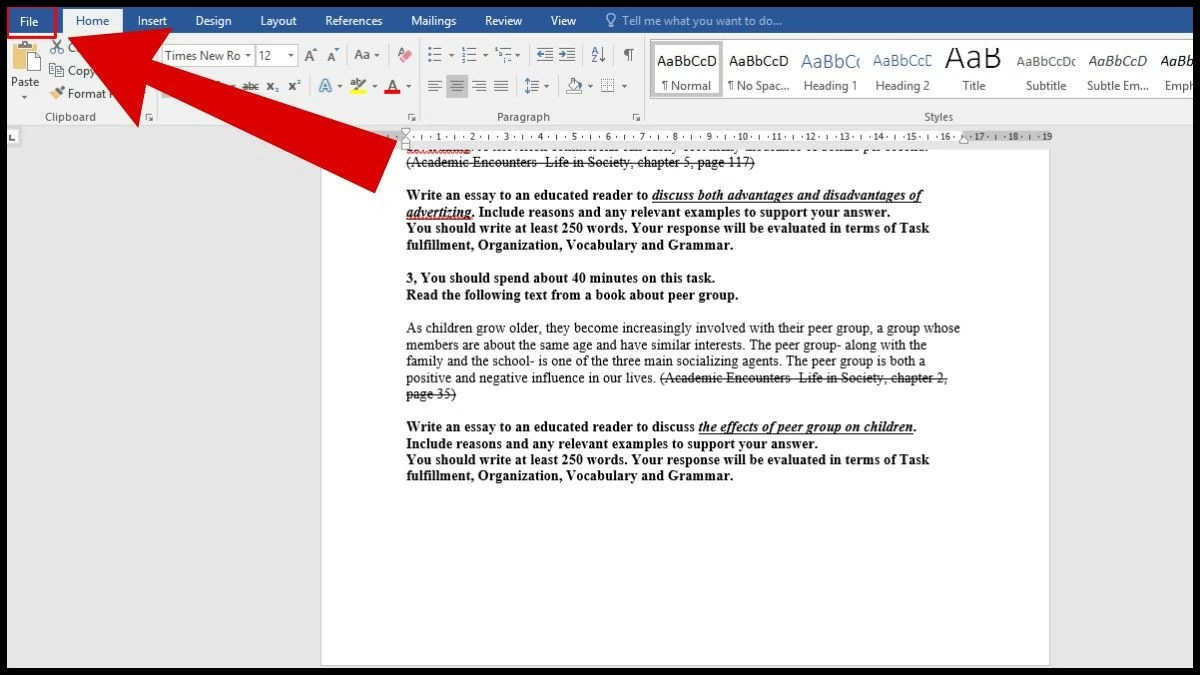1200x675 pixels.
Task: Click the Increase Indent icon
Action: [567, 56]
